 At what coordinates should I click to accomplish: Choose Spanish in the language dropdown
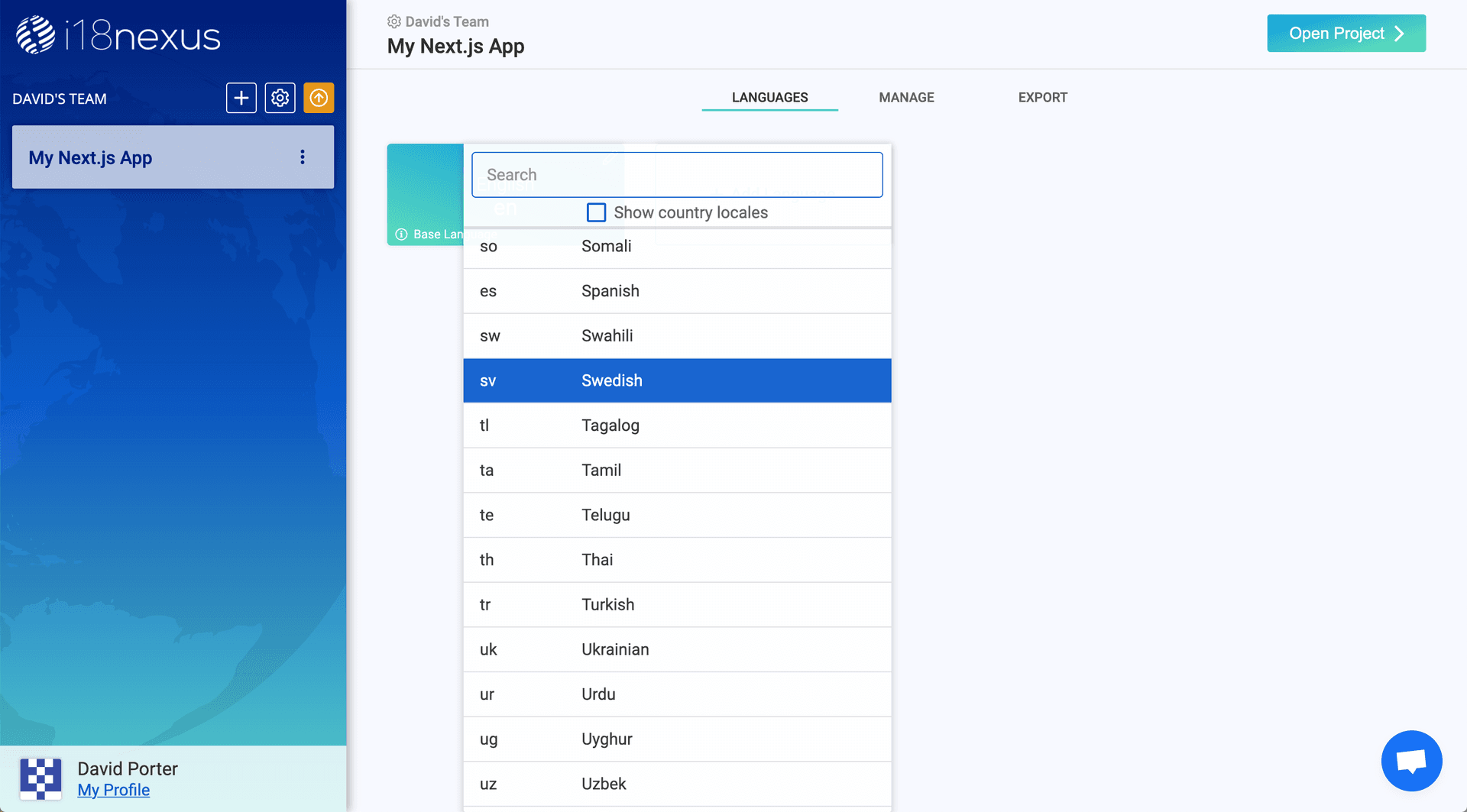pyautogui.click(x=676, y=291)
